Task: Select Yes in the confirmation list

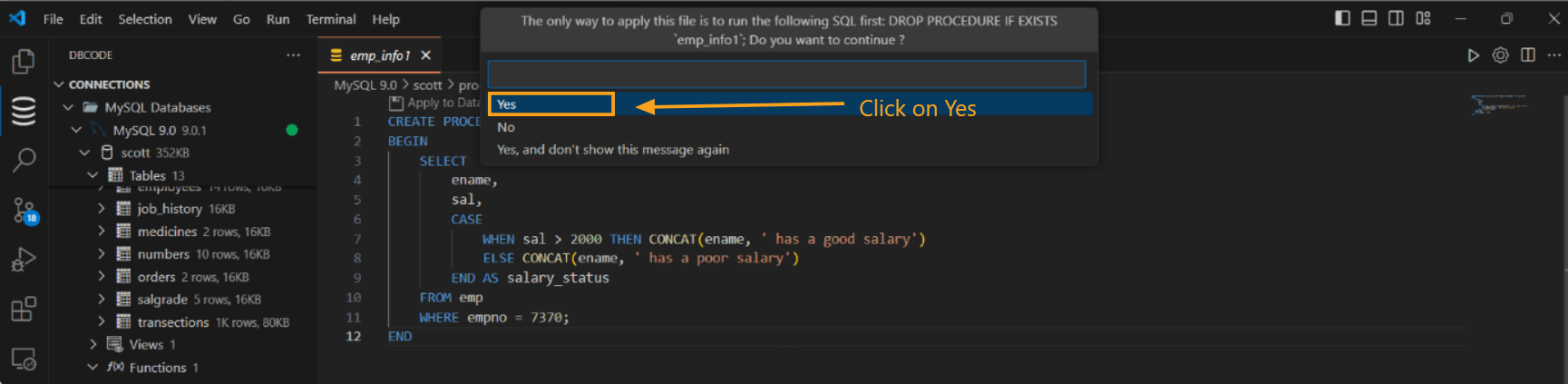Action: pos(550,104)
